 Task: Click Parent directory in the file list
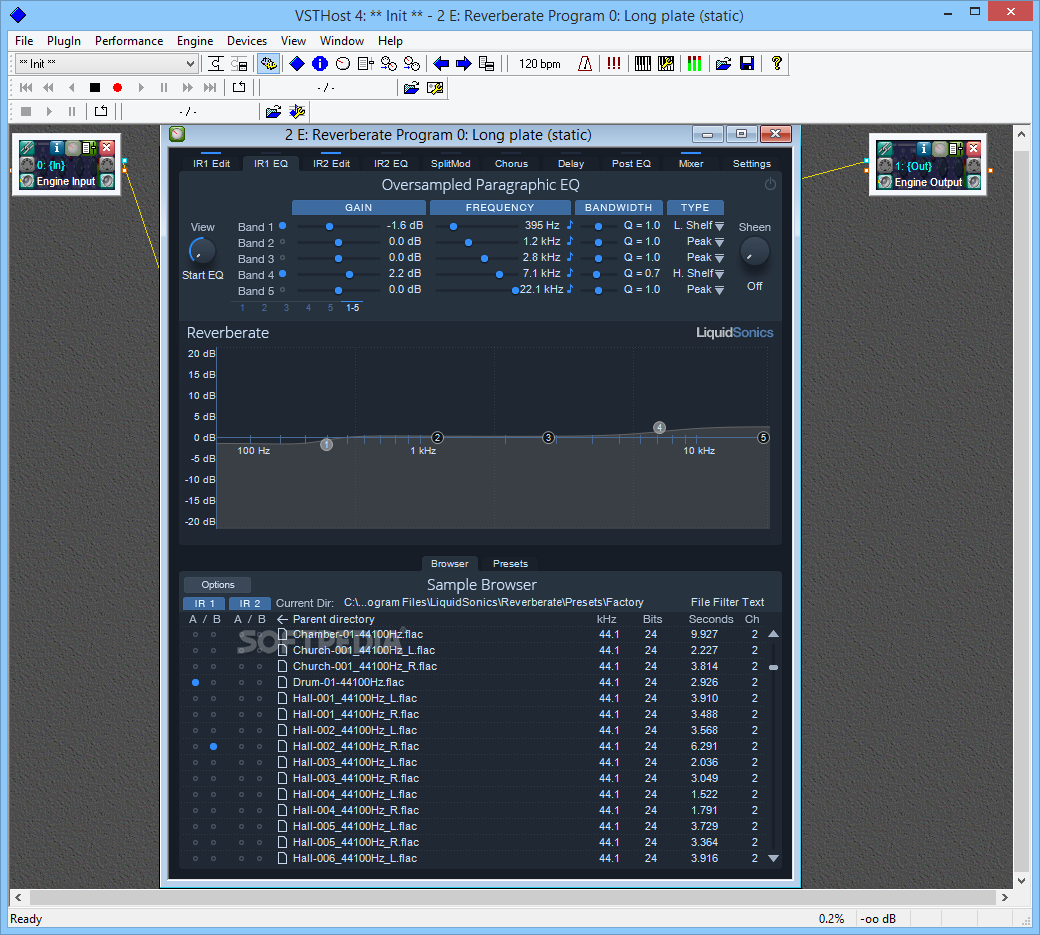334,619
